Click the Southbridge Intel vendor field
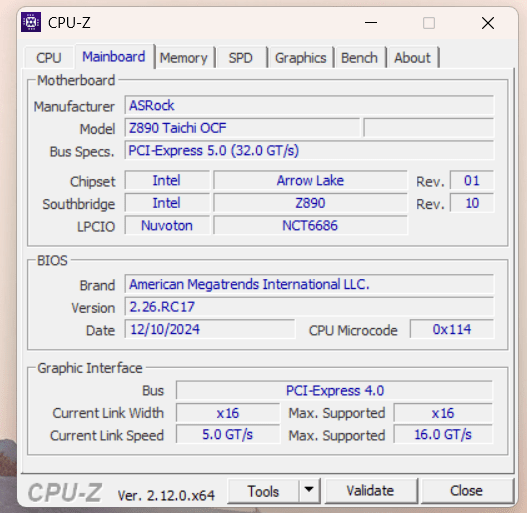527x513 pixels. pos(167,203)
